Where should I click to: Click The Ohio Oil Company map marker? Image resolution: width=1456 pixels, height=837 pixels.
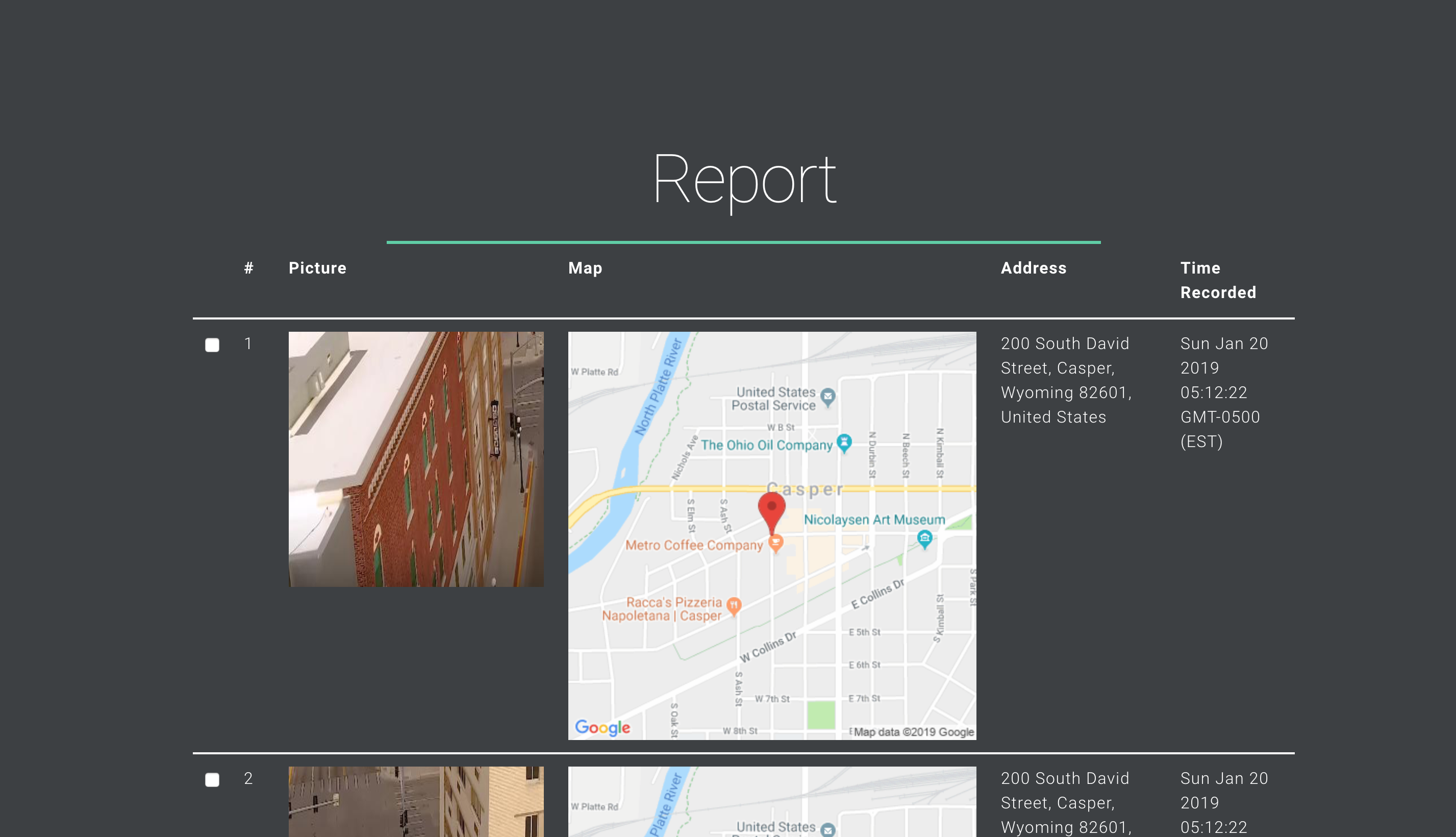pos(843,442)
